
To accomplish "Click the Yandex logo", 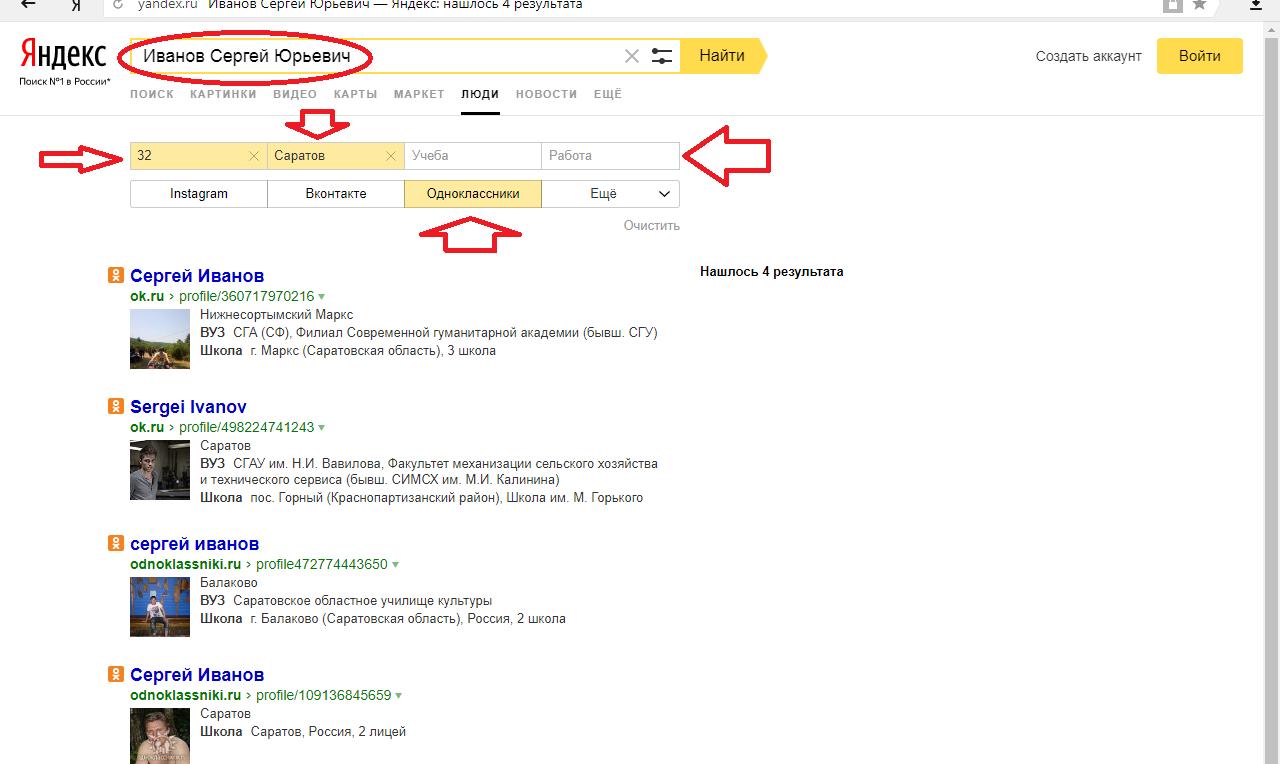I will (x=63, y=56).
